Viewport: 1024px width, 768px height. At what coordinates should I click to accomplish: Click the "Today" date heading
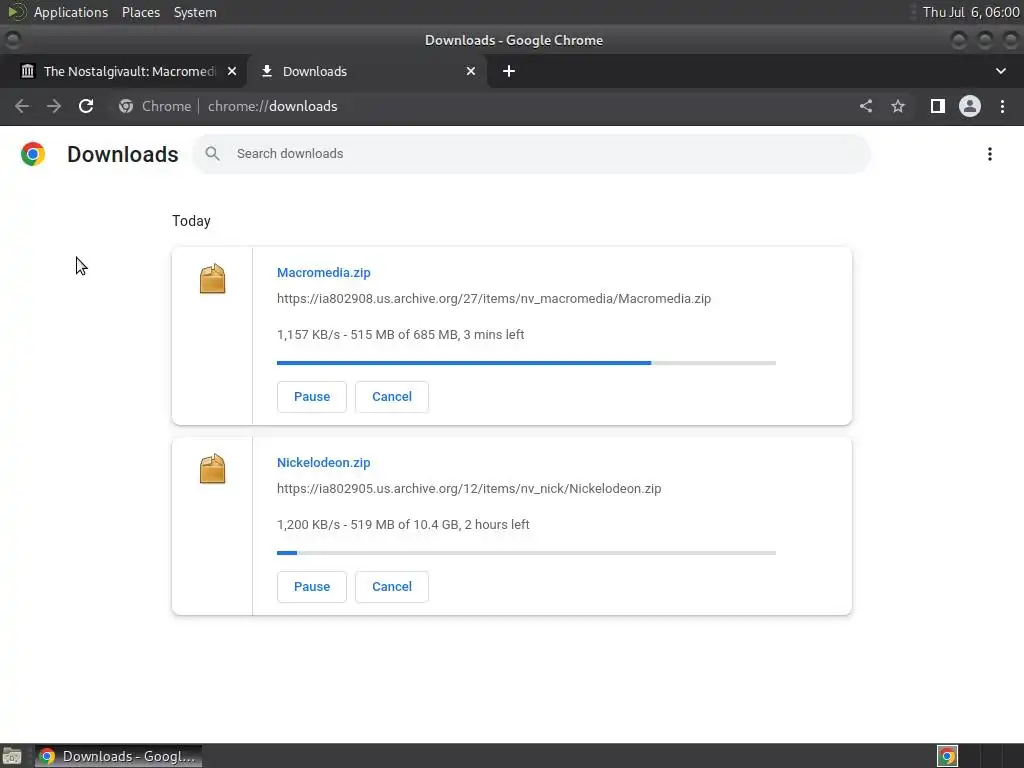click(191, 221)
